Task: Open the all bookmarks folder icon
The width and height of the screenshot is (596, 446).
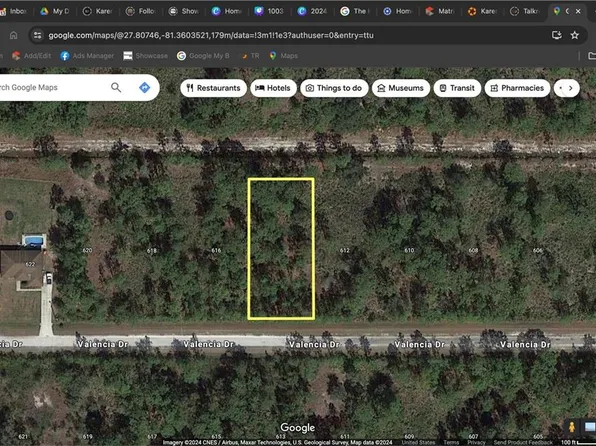Action: [x=592, y=56]
